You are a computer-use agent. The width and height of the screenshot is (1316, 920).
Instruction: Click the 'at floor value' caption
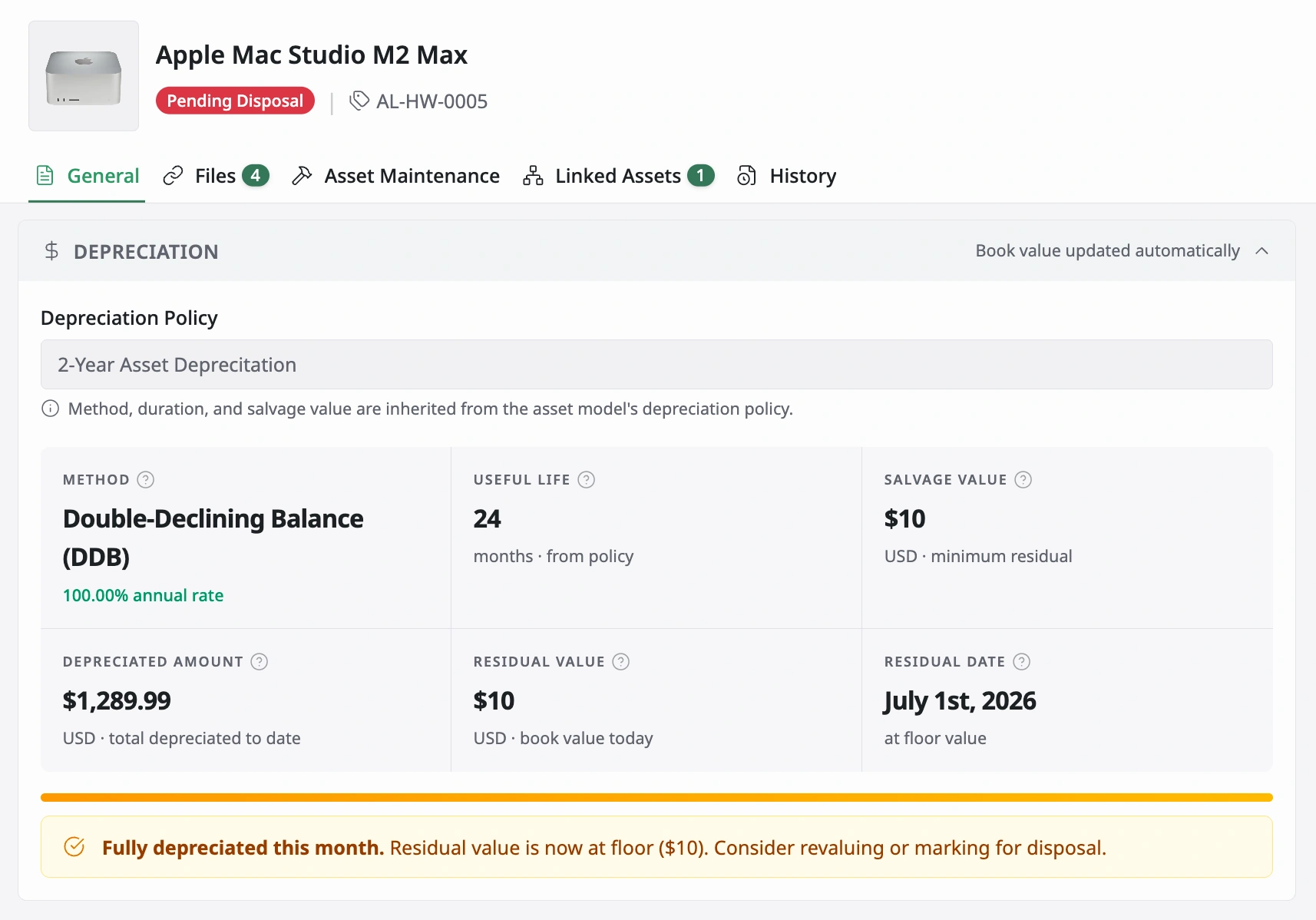935,738
